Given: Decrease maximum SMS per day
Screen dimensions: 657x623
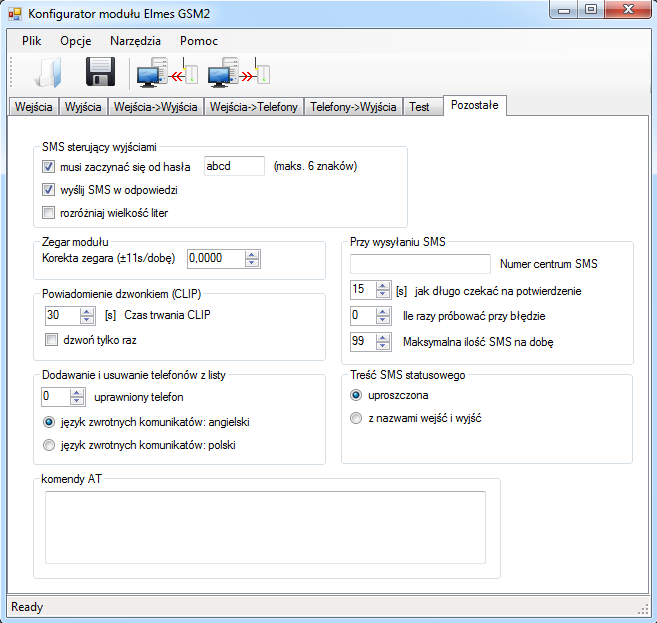Looking at the screenshot, I should click(x=383, y=346).
